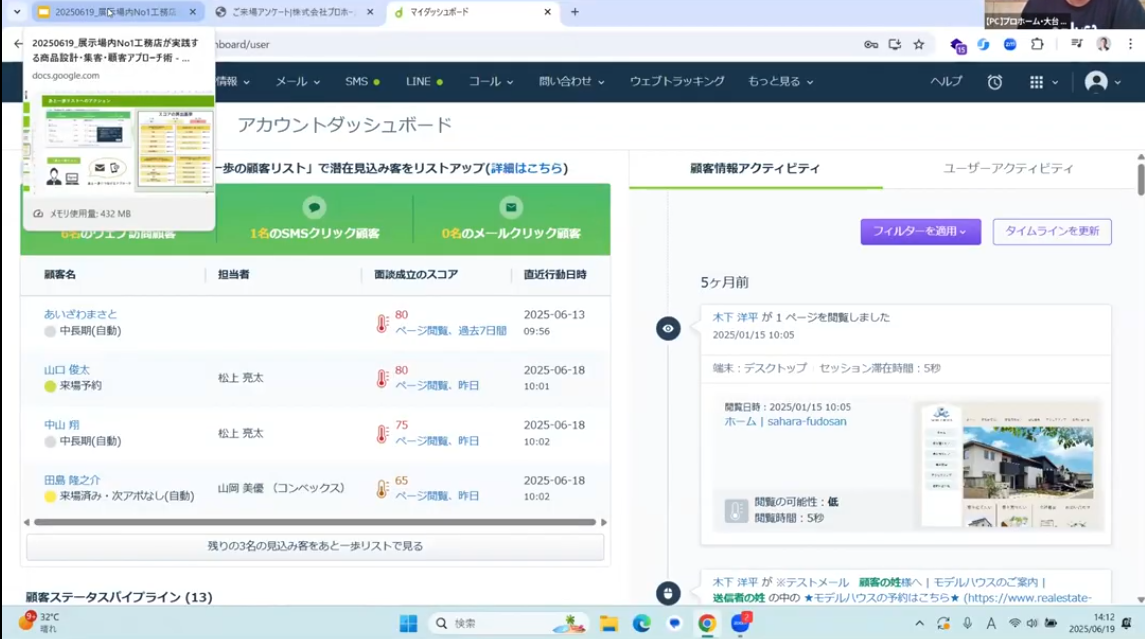
Task: Open 詳細はこちら link
Action: tap(526, 169)
